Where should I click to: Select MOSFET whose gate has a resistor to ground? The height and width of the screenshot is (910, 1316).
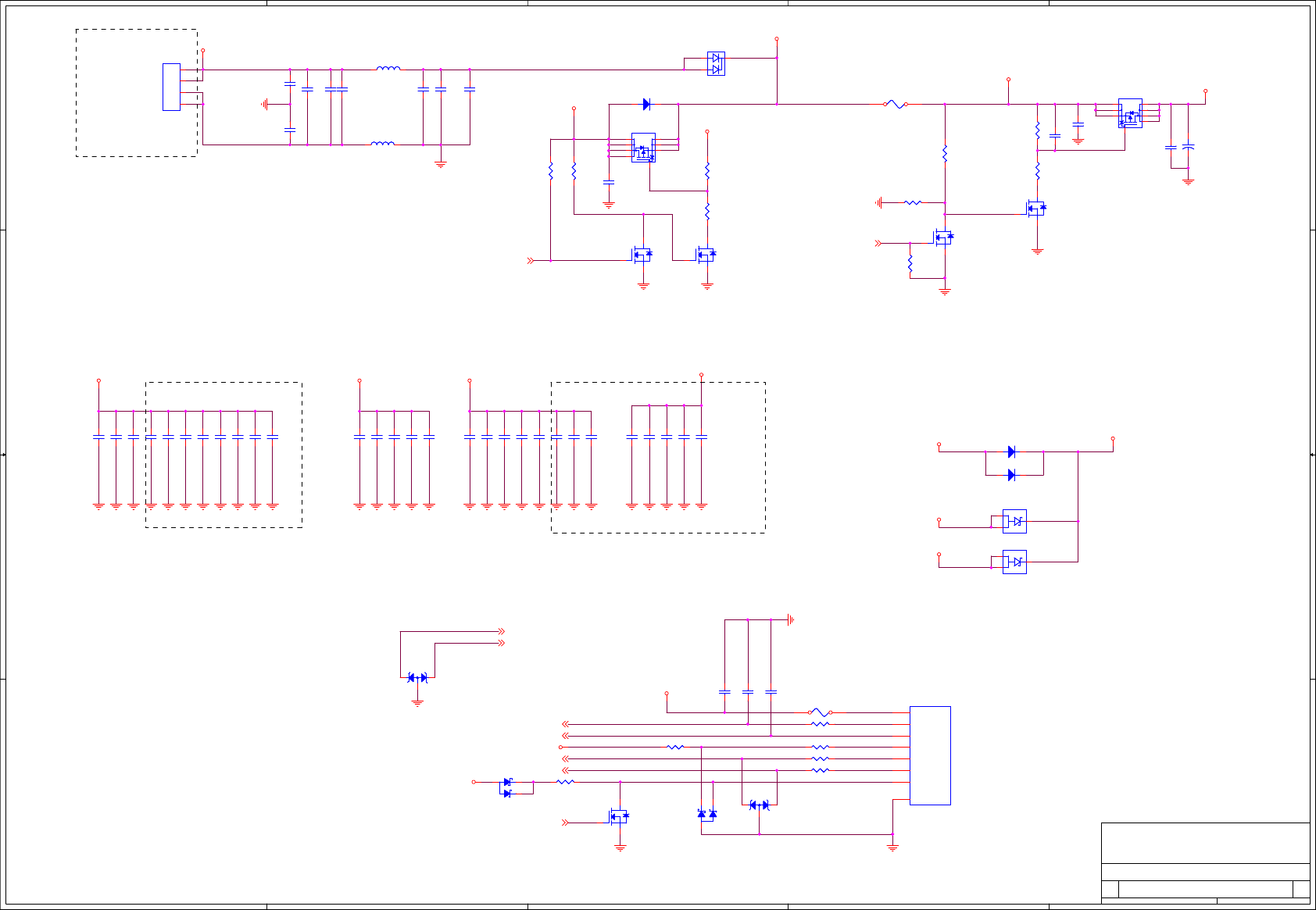tap(944, 237)
